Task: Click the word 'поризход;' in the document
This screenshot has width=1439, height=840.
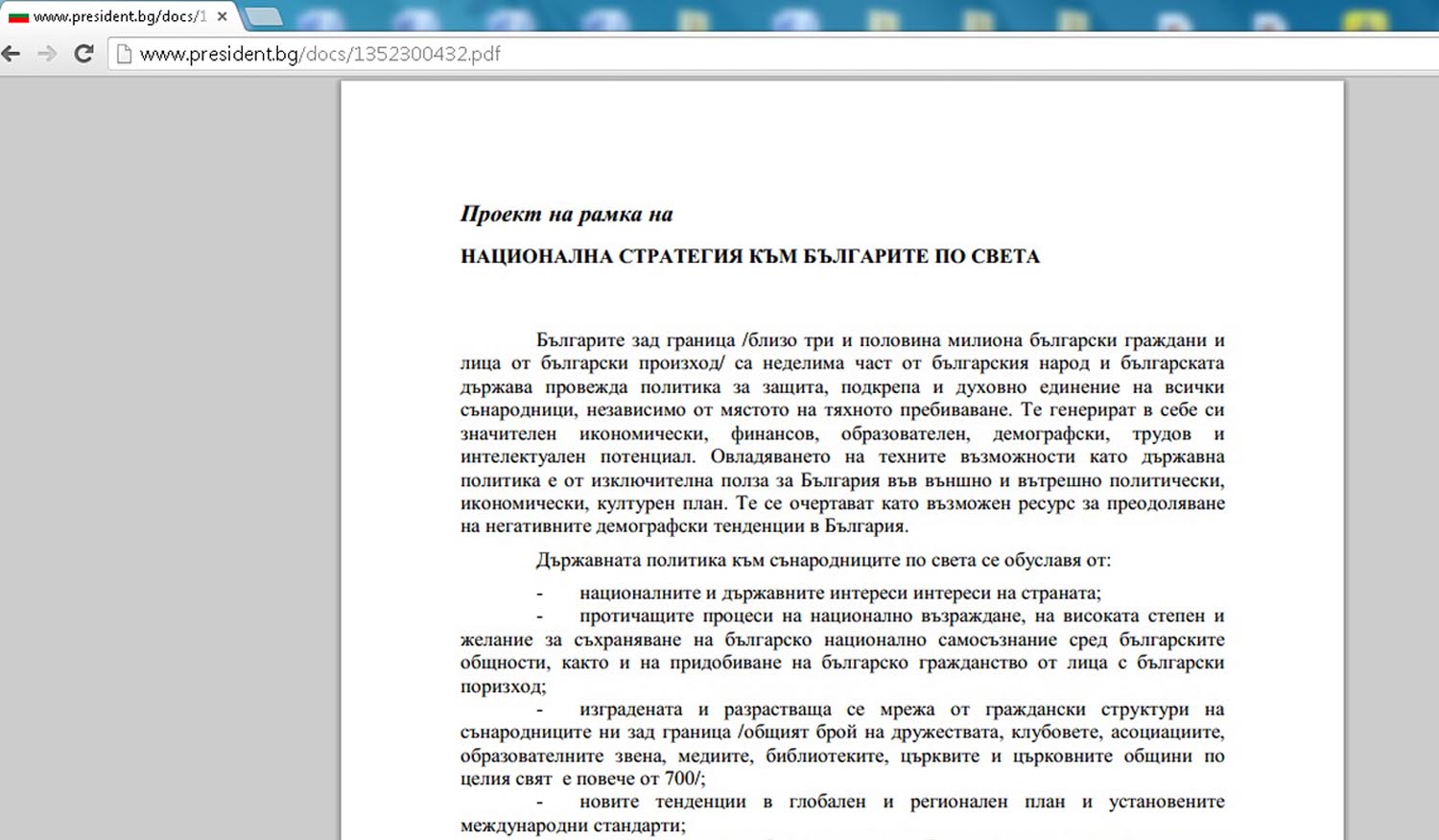Action: click(503, 687)
